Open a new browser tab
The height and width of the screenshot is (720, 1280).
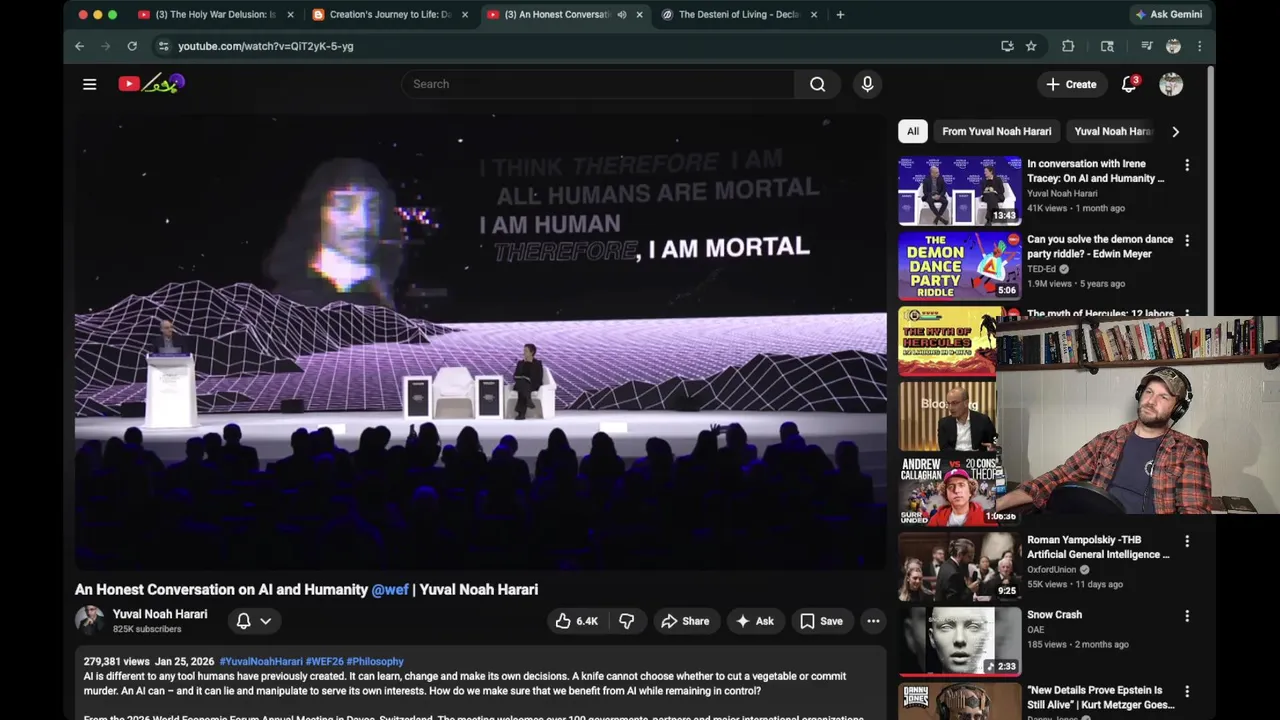[840, 15]
